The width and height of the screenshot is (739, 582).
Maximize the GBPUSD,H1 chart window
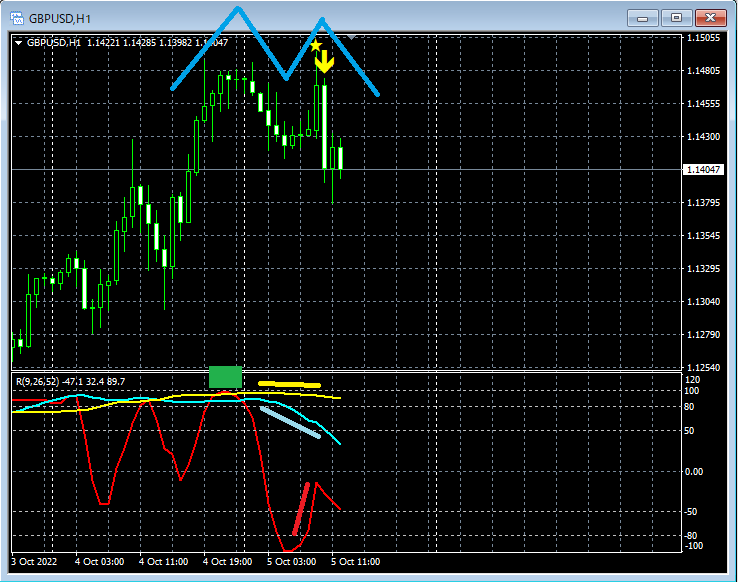676,18
